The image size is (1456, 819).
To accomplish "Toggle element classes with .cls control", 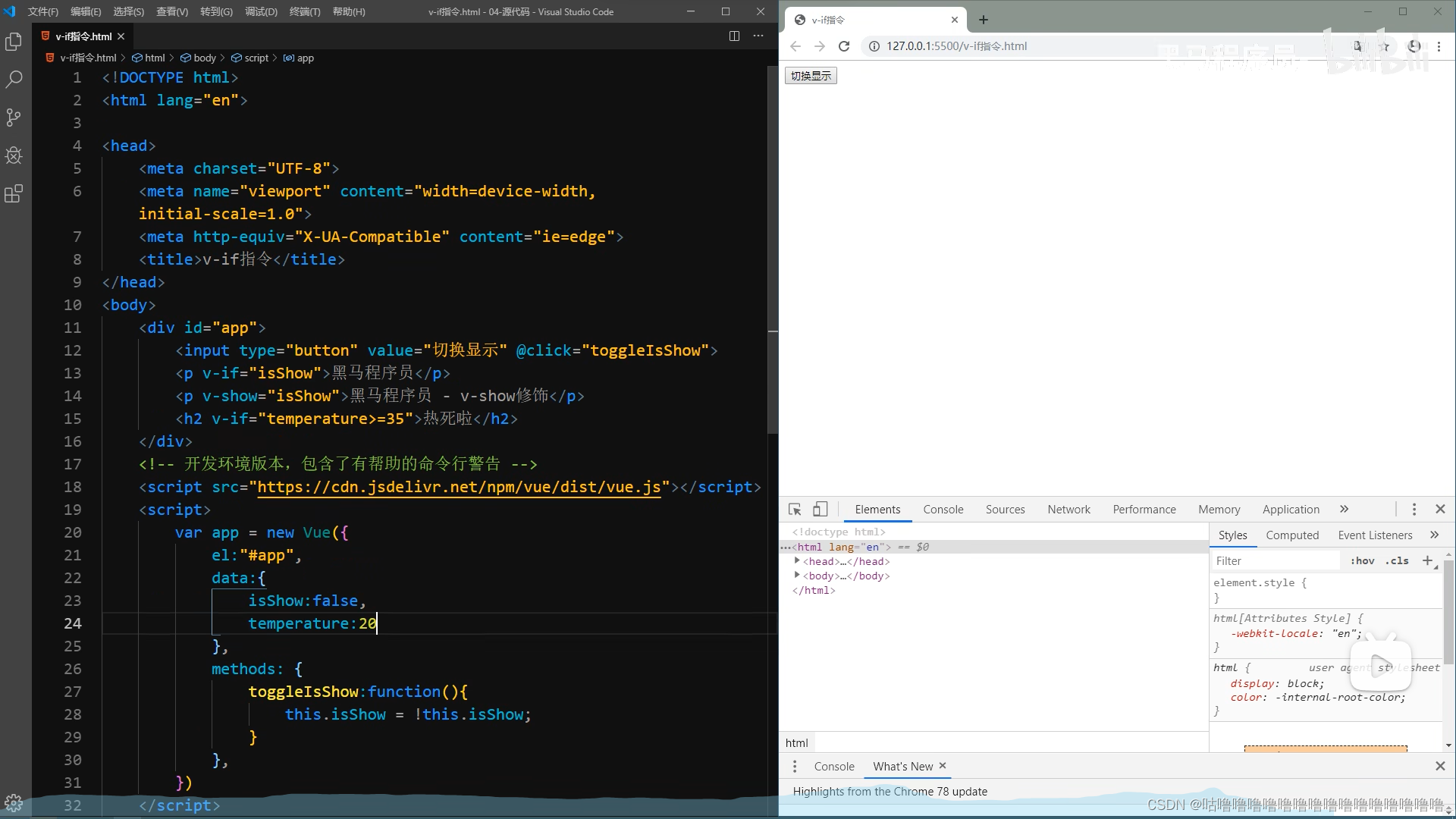I will tap(1398, 560).
